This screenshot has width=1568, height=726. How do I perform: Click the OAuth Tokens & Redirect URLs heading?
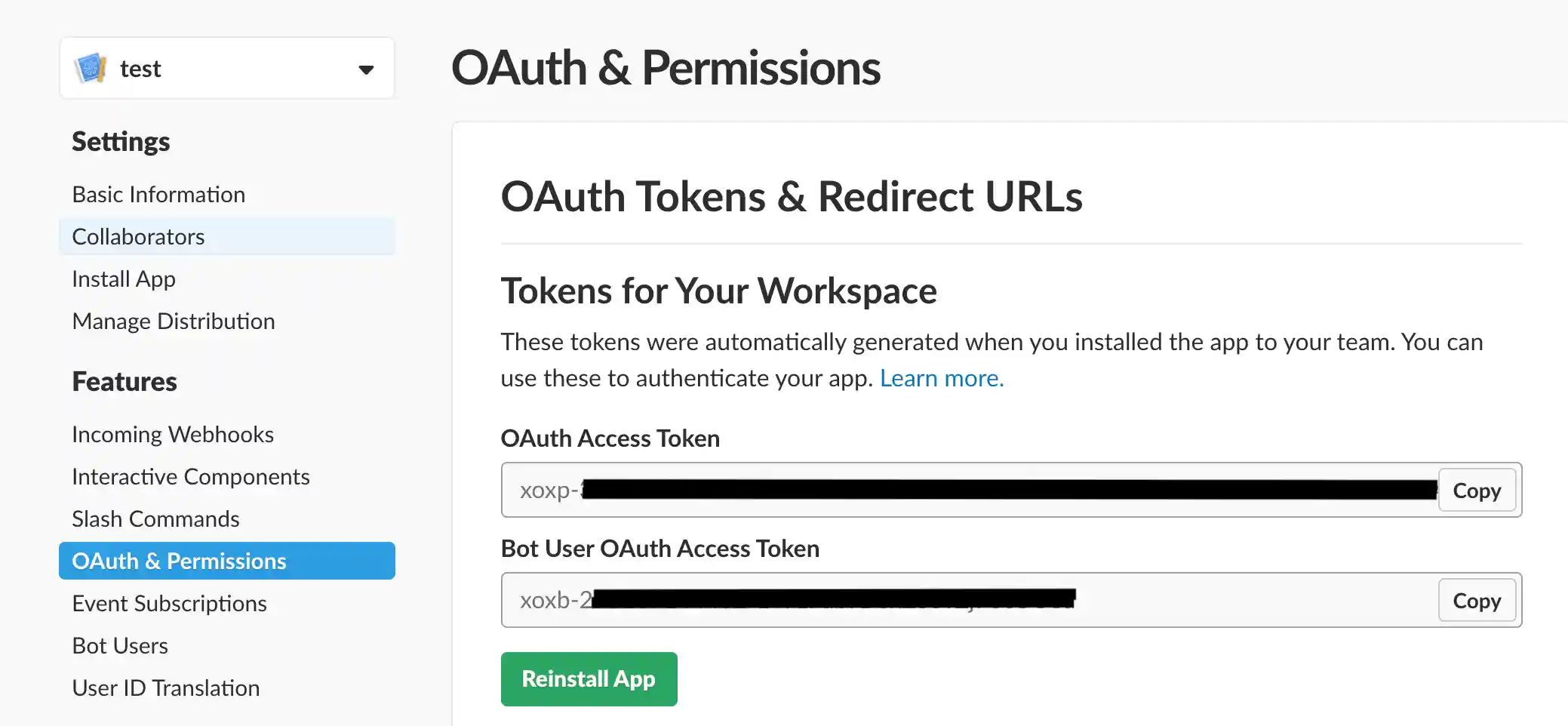pyautogui.click(x=792, y=197)
